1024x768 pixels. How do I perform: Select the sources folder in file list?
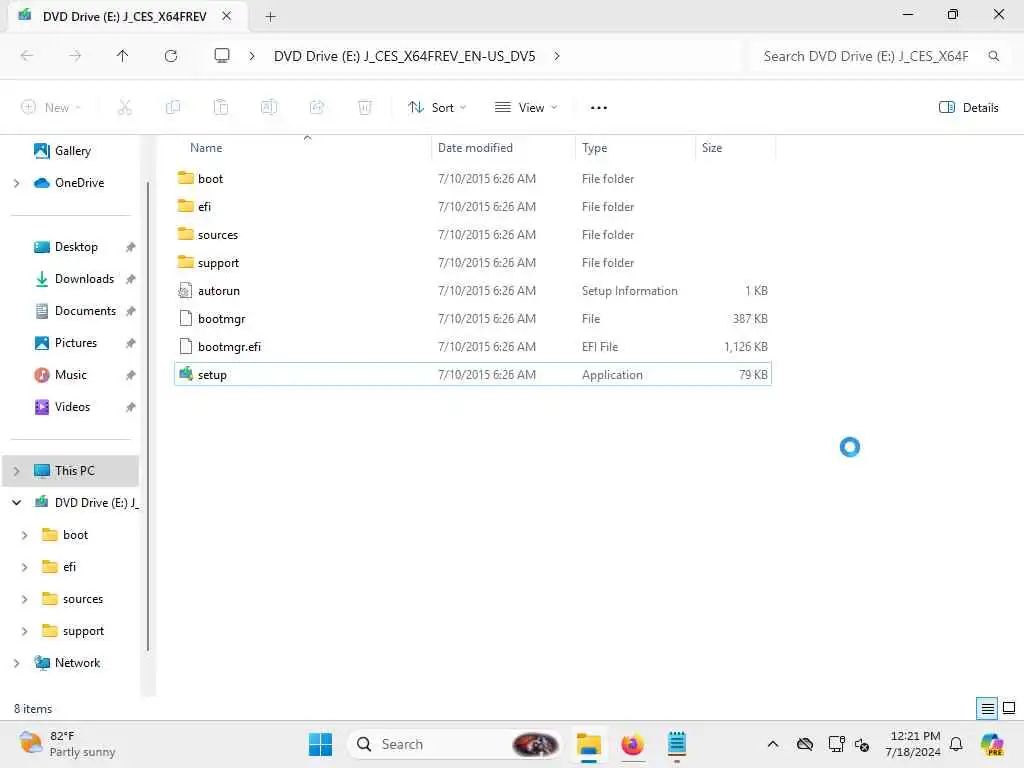tap(473, 234)
